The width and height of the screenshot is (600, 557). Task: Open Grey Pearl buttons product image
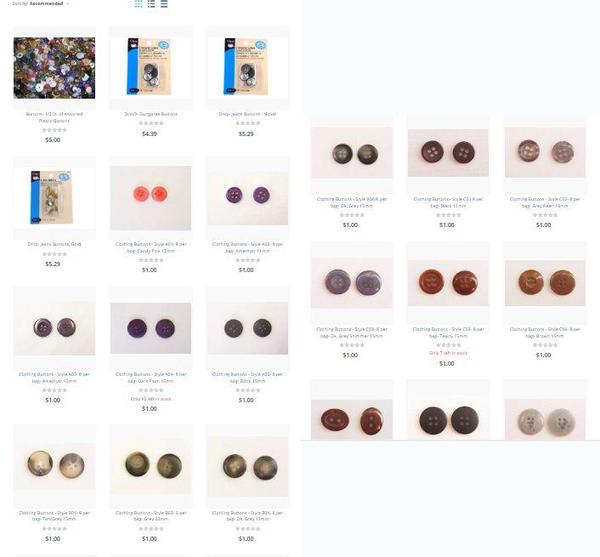545,152
